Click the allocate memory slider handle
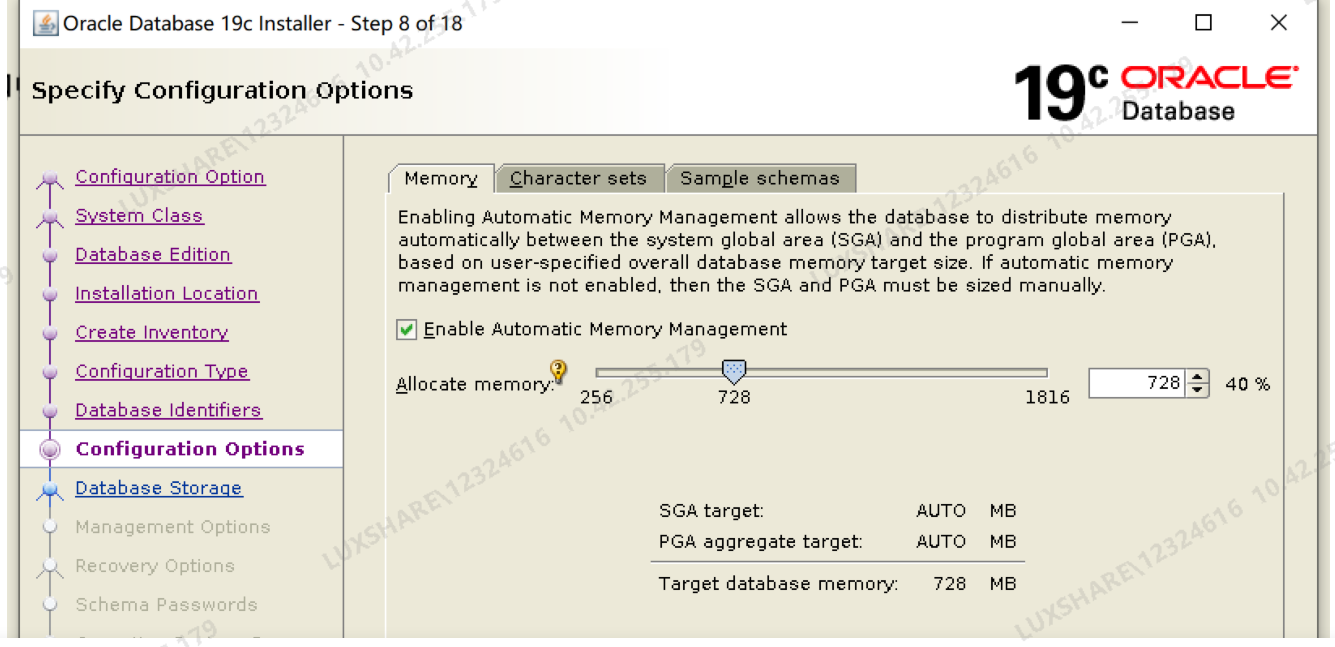Image resolution: width=1335 pixels, height=647 pixels. [x=733, y=370]
